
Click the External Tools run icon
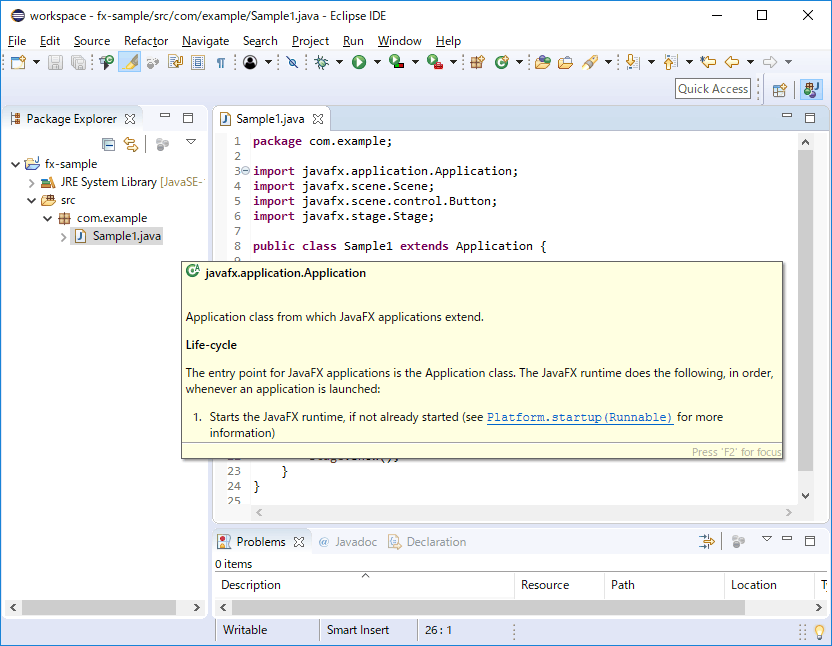pyautogui.click(x=435, y=62)
